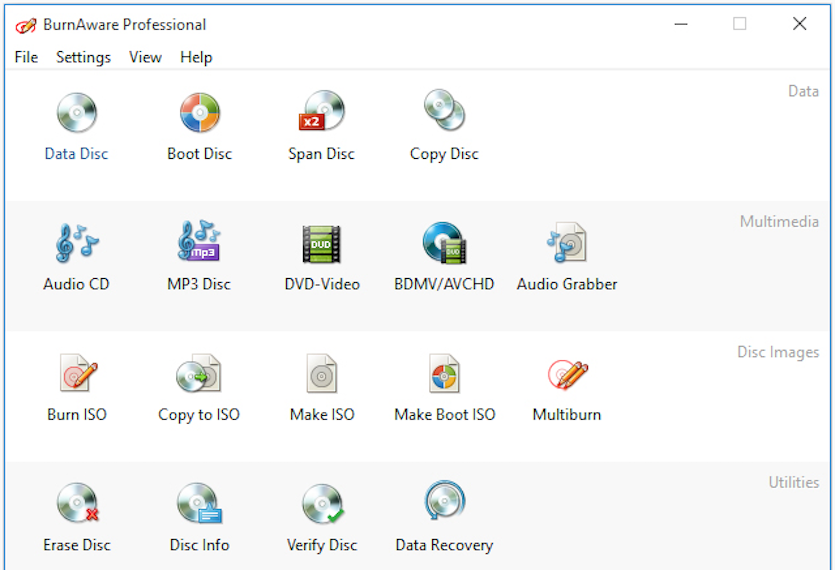The image size is (835, 570).
Task: Open the View menu
Action: pyautogui.click(x=145, y=57)
